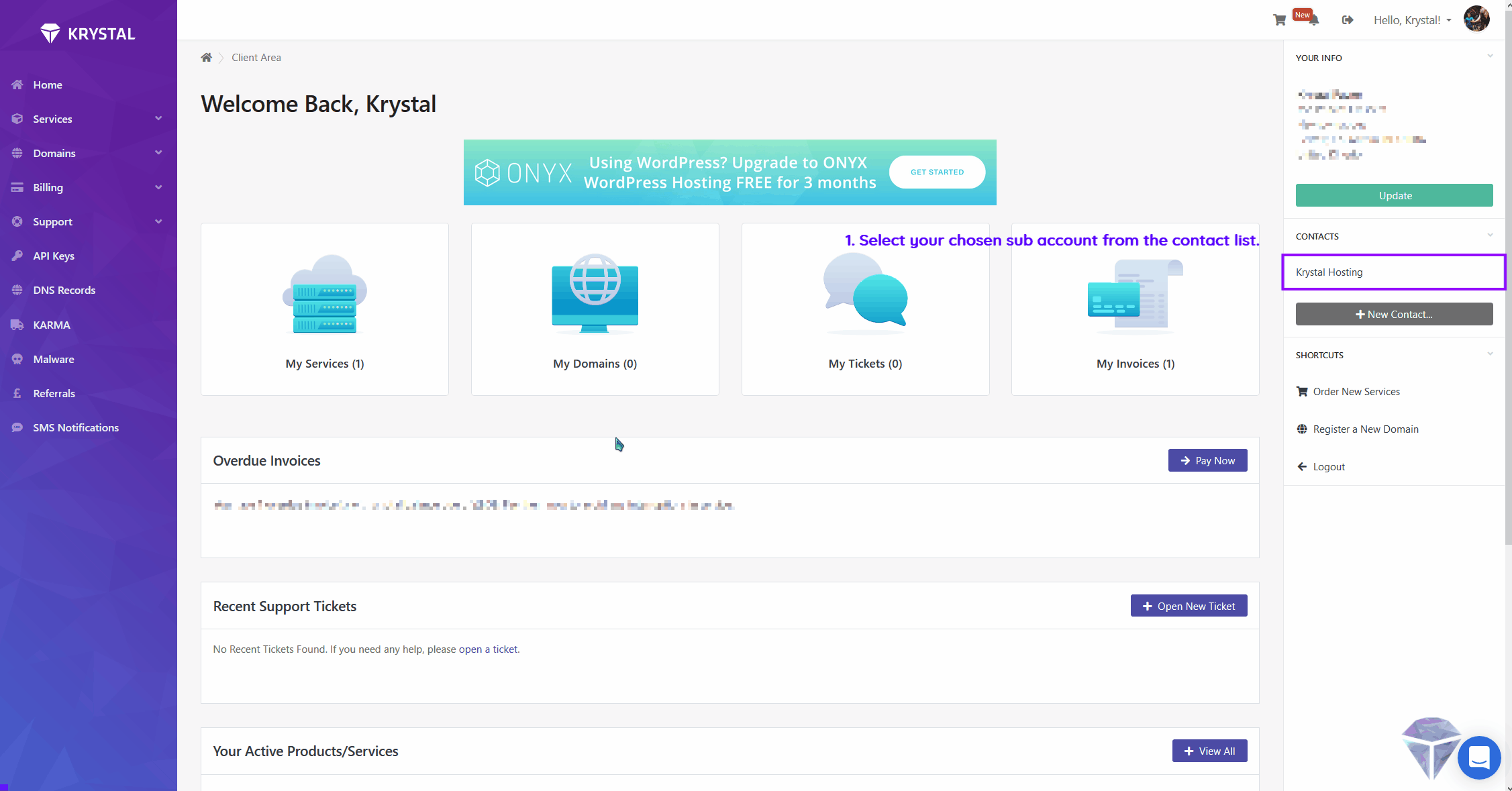This screenshot has height=791, width=1512.
Task: Click the Logout arrow icon in shortcuts
Action: (1302, 467)
